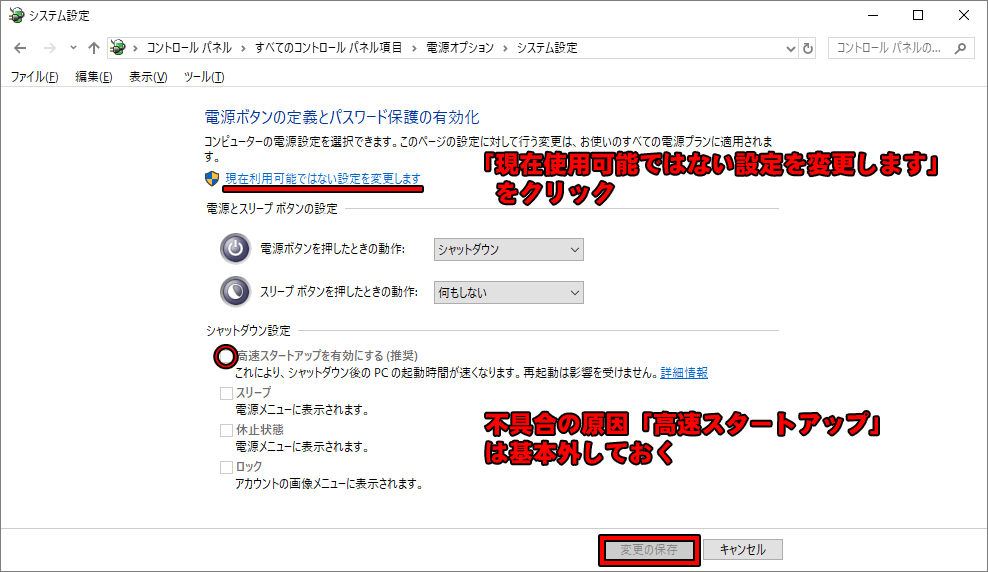Click the sleep button moon icon
The width and height of the screenshot is (988, 572).
coord(235,292)
